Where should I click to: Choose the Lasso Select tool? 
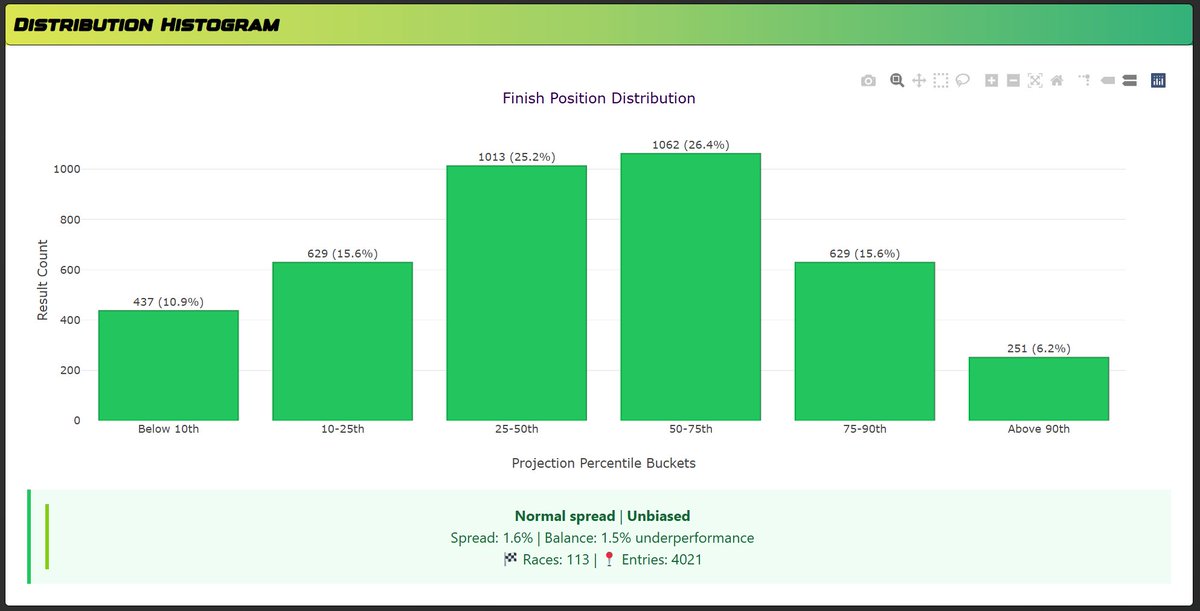962,81
